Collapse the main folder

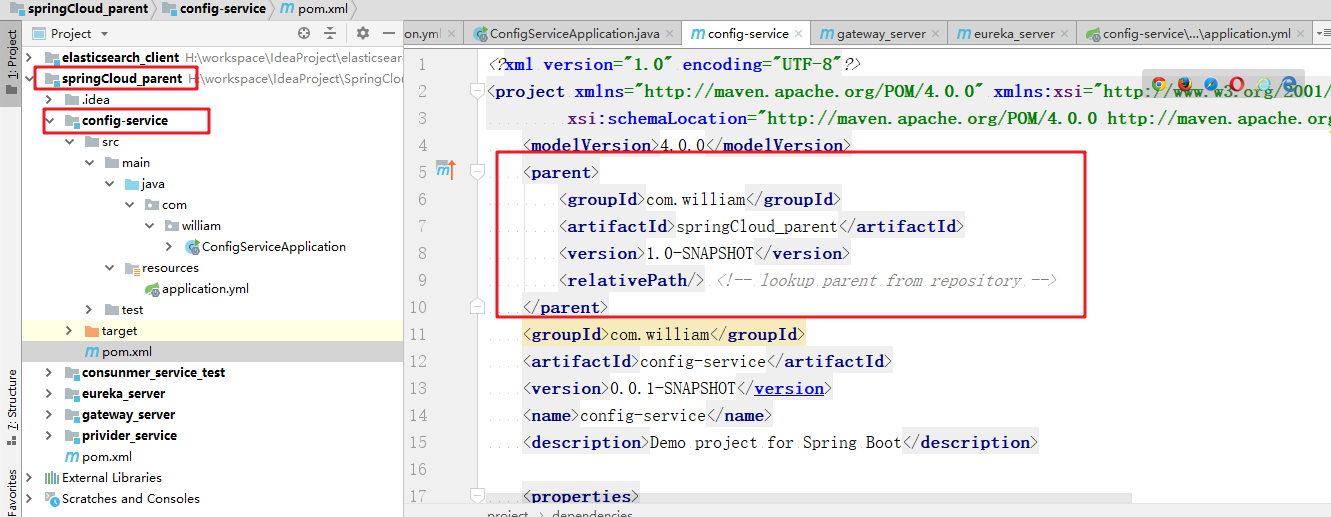tap(89, 162)
